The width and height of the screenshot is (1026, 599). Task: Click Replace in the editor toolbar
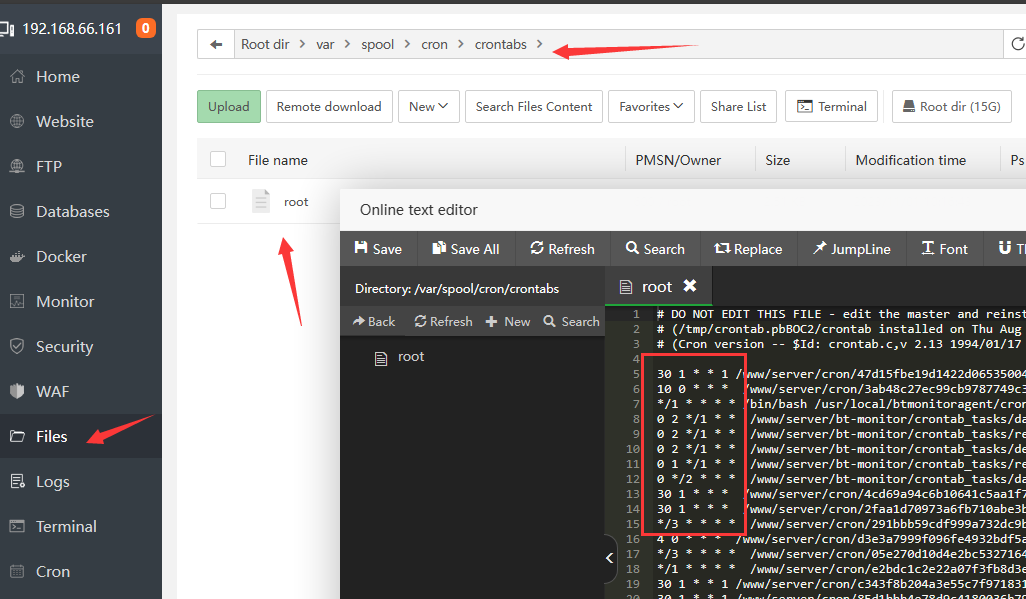tap(749, 249)
